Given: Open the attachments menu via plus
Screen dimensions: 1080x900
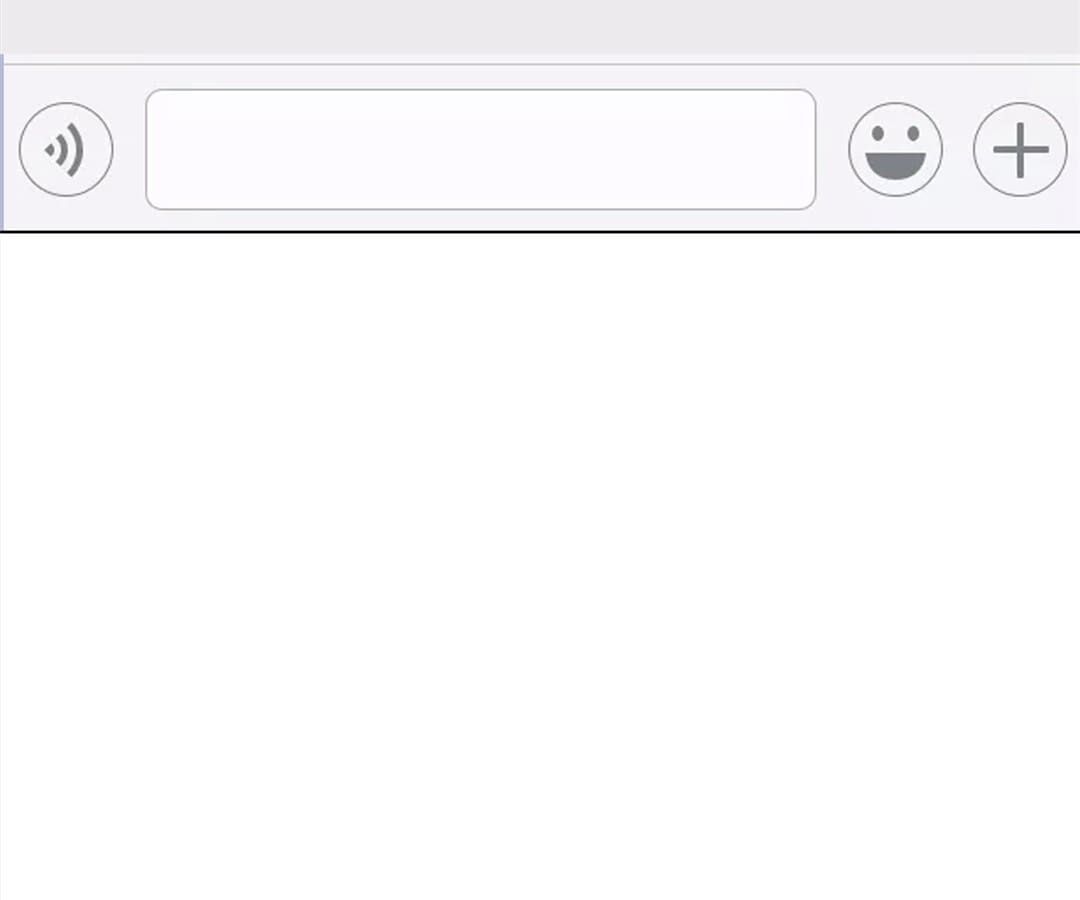Looking at the screenshot, I should [1020, 149].
